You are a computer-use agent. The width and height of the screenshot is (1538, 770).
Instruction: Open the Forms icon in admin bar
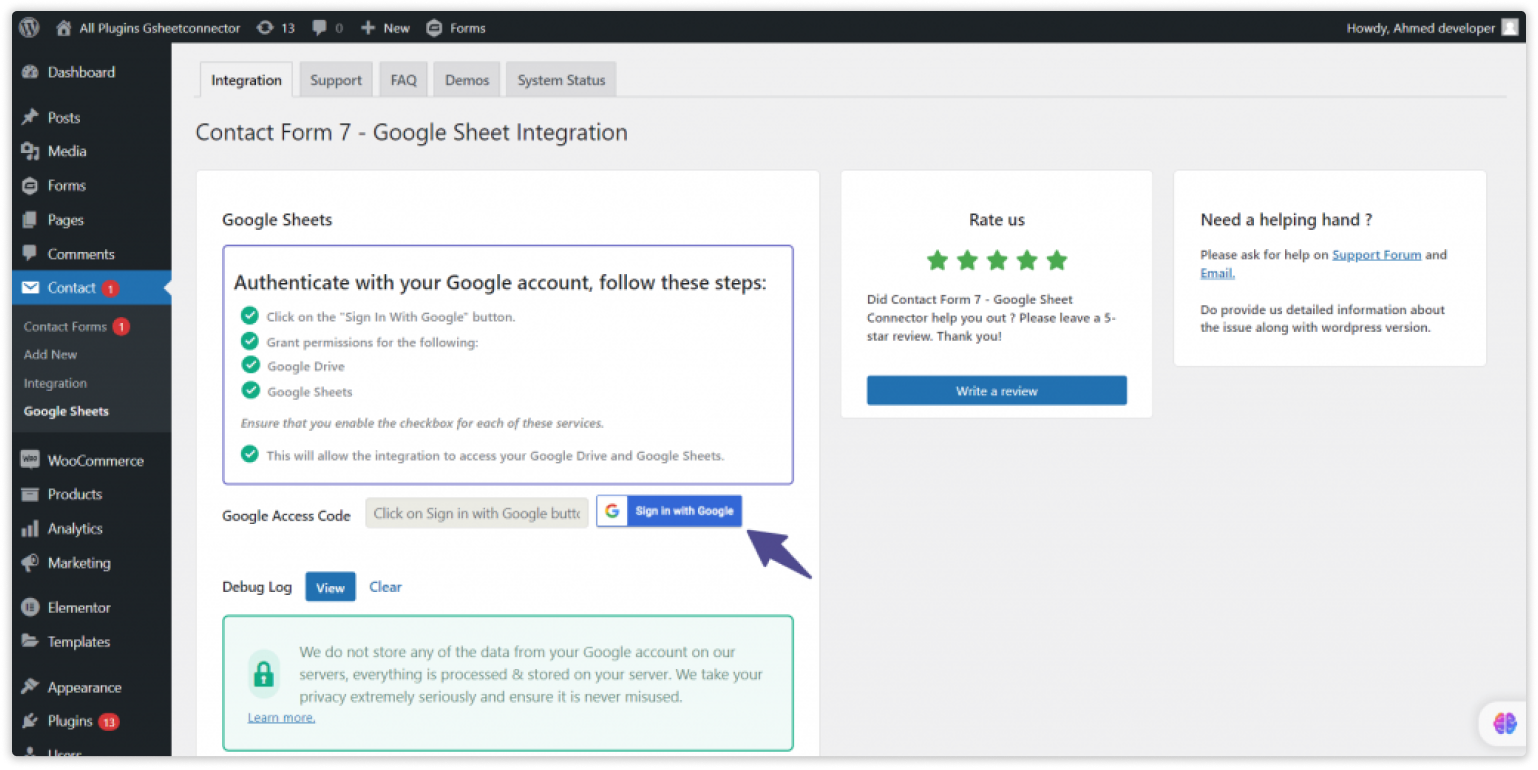[x=434, y=28]
